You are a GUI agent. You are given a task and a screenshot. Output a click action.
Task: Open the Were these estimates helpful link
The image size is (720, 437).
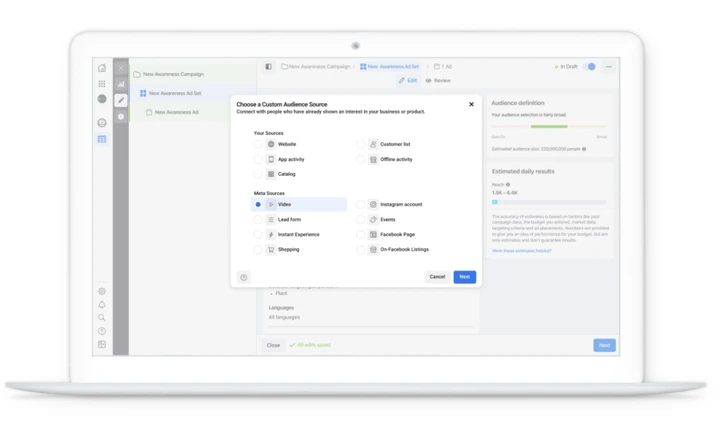(x=521, y=251)
